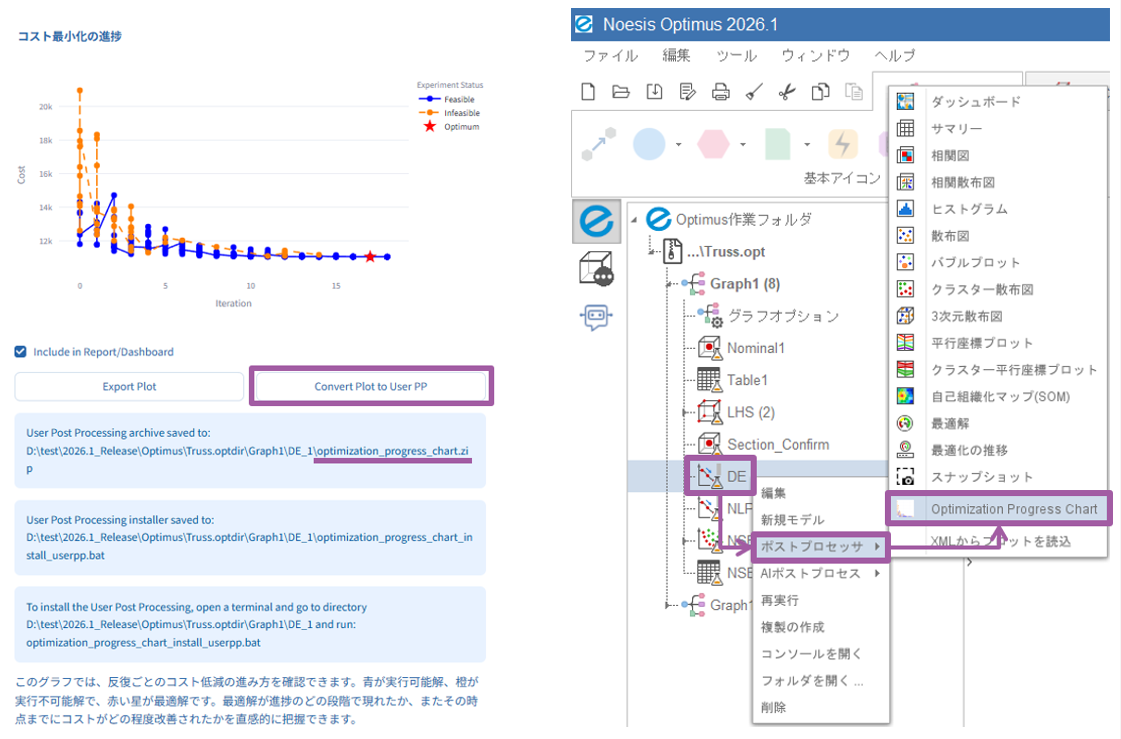Viewport: 1121px width, 739px height.
Task: Select the pink hexagon ribbon icon
Action: point(713,144)
